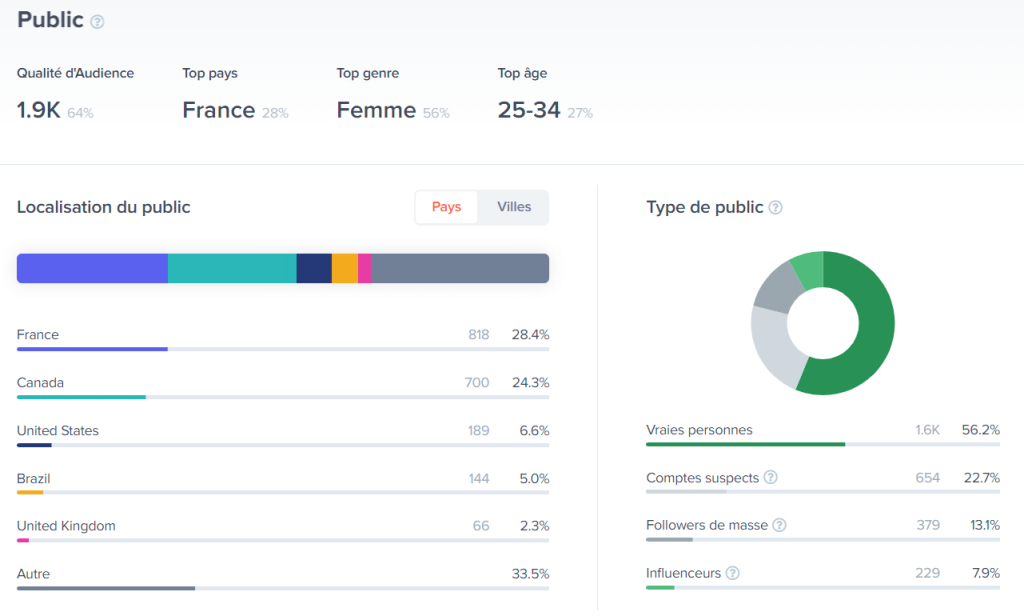Click the gray Autre segment of the bar
1024x616 pixels.
[x=460, y=268]
